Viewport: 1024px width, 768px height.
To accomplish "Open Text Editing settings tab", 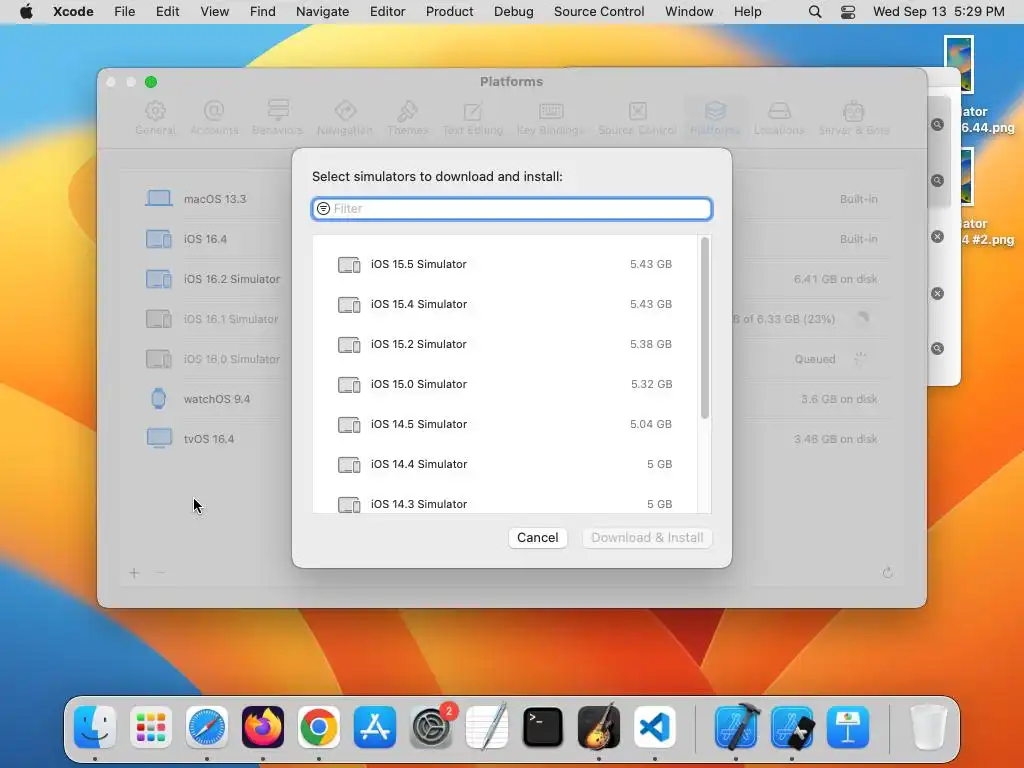I will click(473, 118).
